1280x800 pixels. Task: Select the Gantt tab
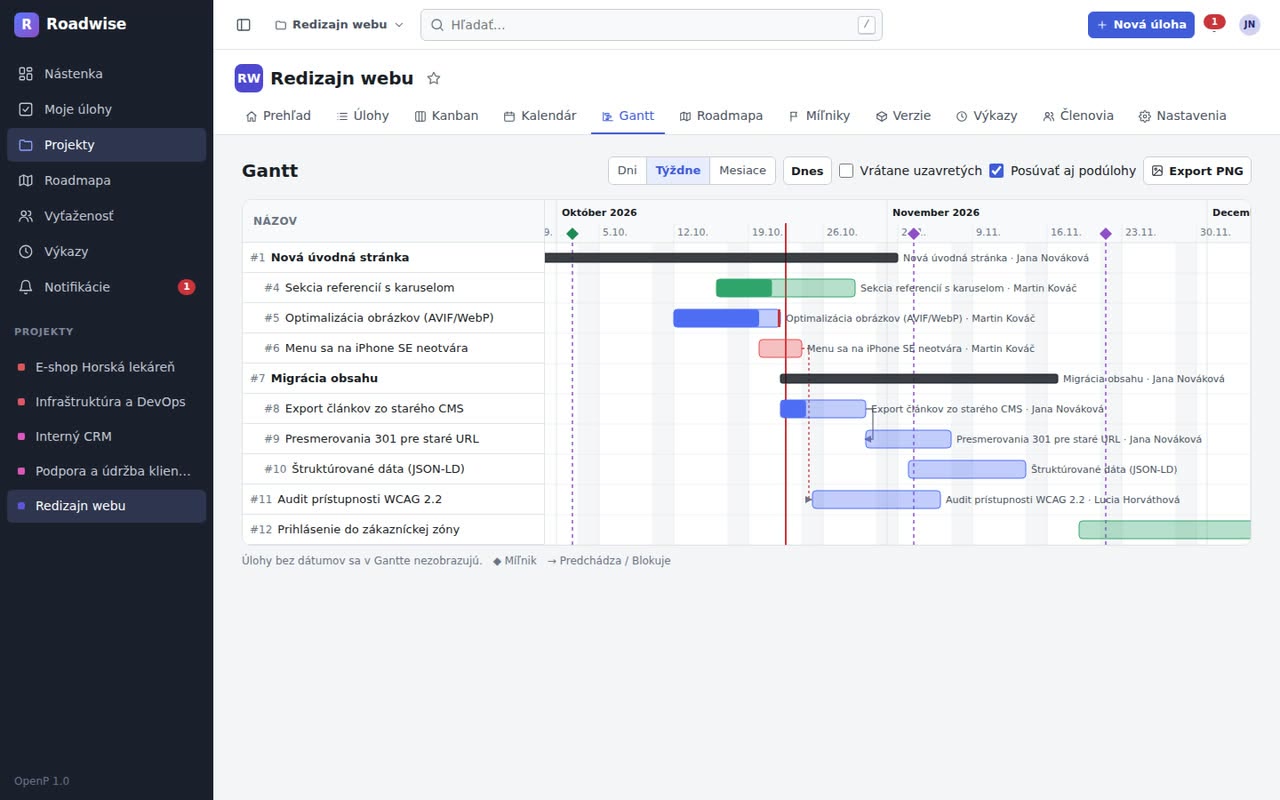coord(628,116)
